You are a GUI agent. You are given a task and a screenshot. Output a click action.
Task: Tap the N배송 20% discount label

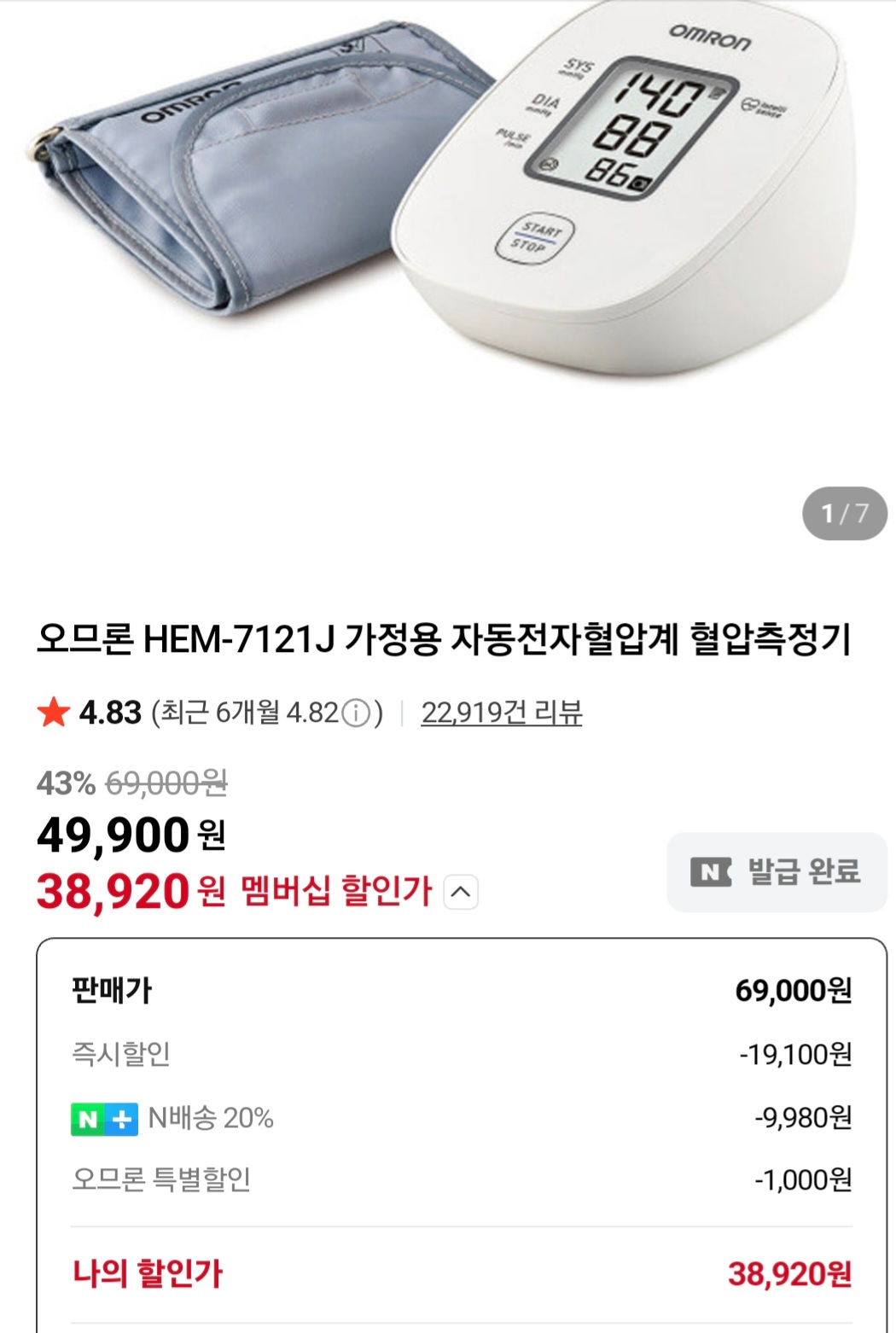click(x=211, y=1119)
